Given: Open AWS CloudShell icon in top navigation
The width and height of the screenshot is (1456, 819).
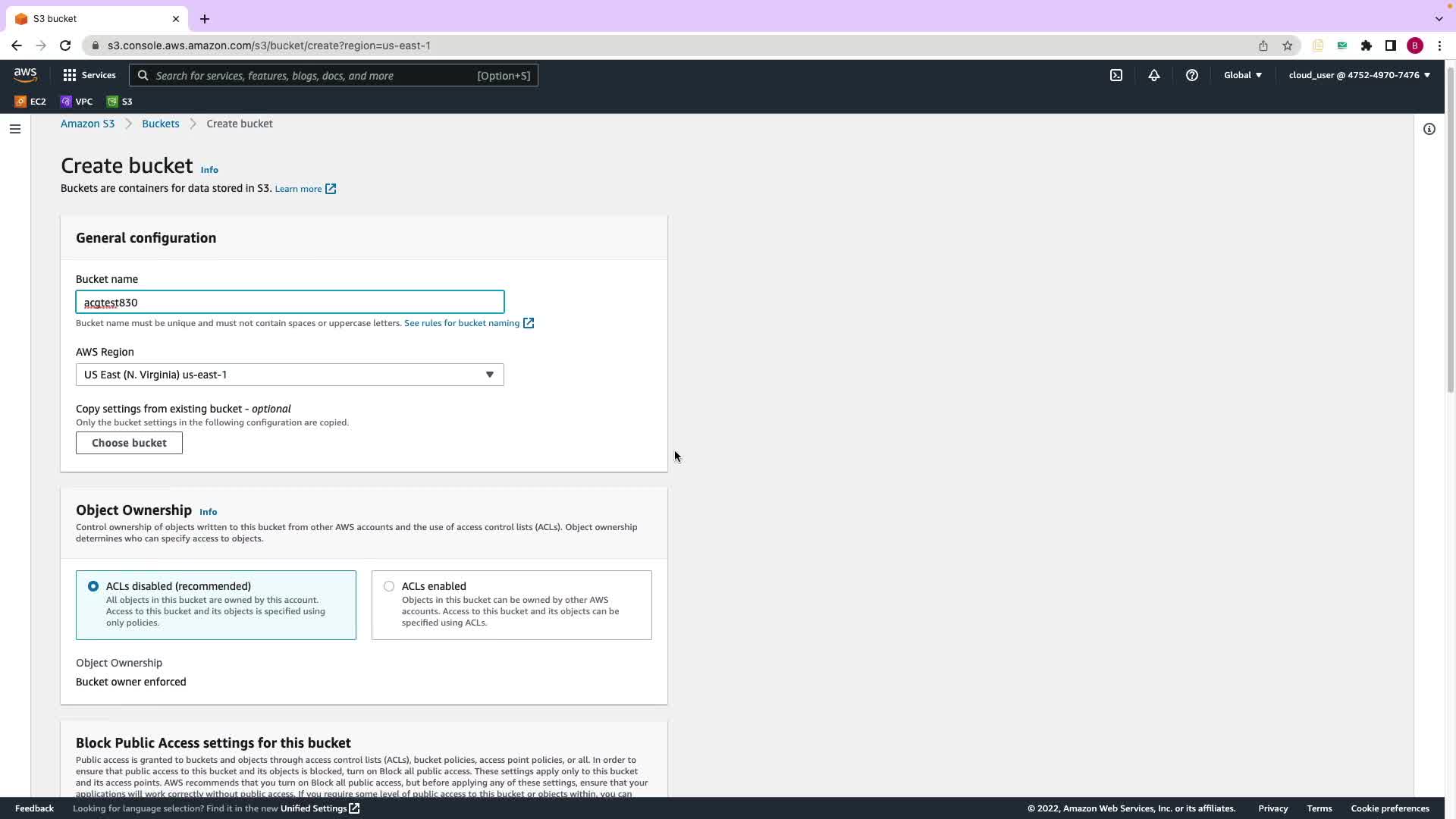Looking at the screenshot, I should (x=1116, y=75).
